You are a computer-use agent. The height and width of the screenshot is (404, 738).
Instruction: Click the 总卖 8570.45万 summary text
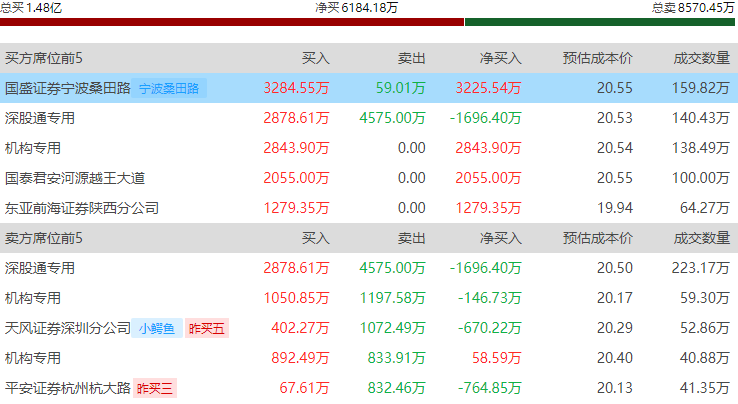[692, 7]
